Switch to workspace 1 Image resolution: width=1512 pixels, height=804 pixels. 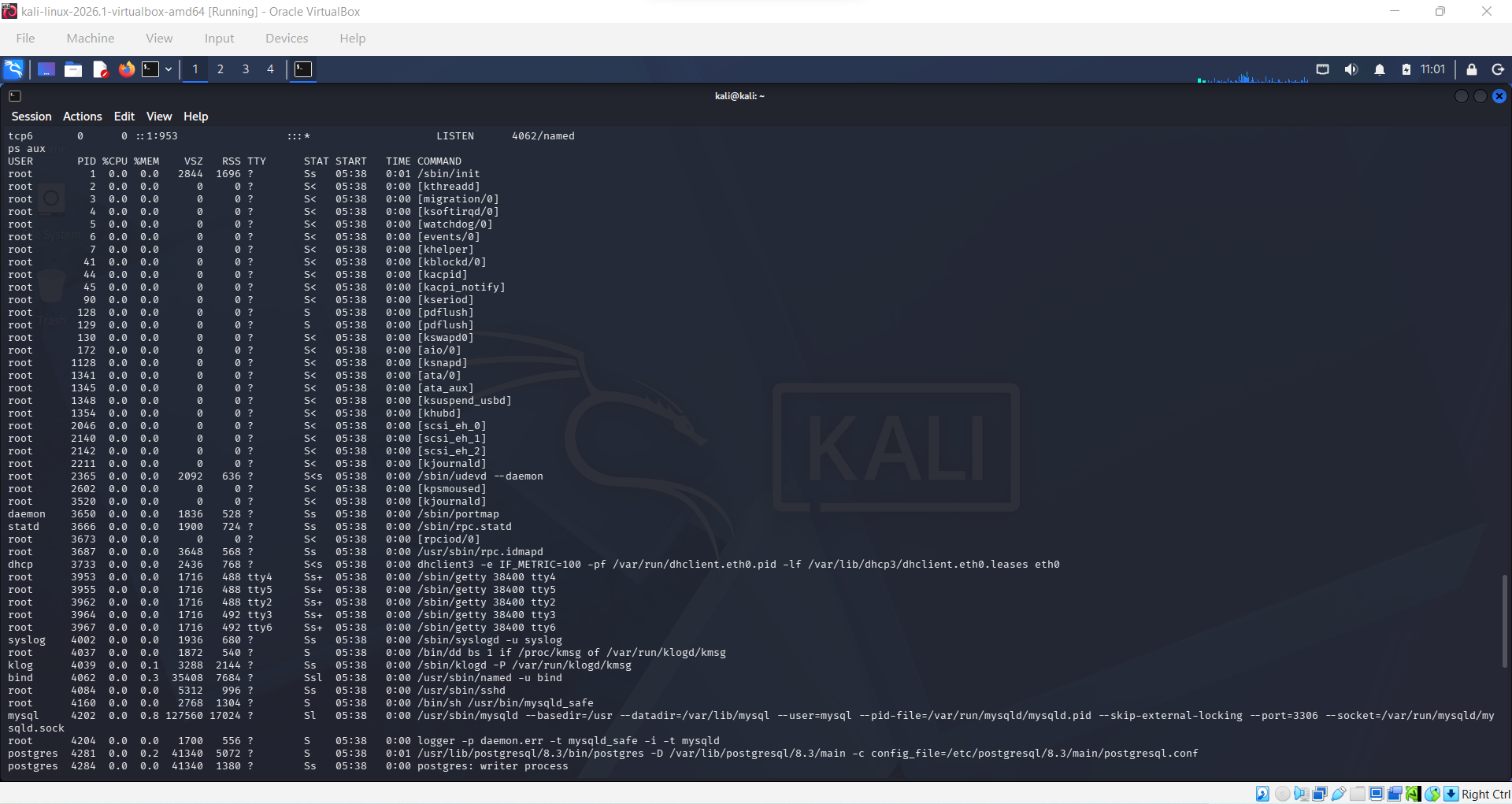coord(195,69)
